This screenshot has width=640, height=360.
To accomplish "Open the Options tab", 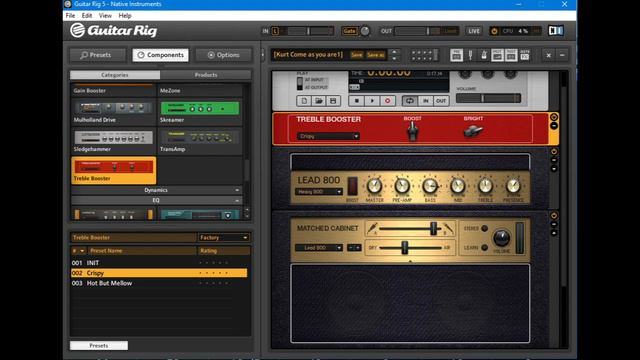I will click(x=223, y=55).
